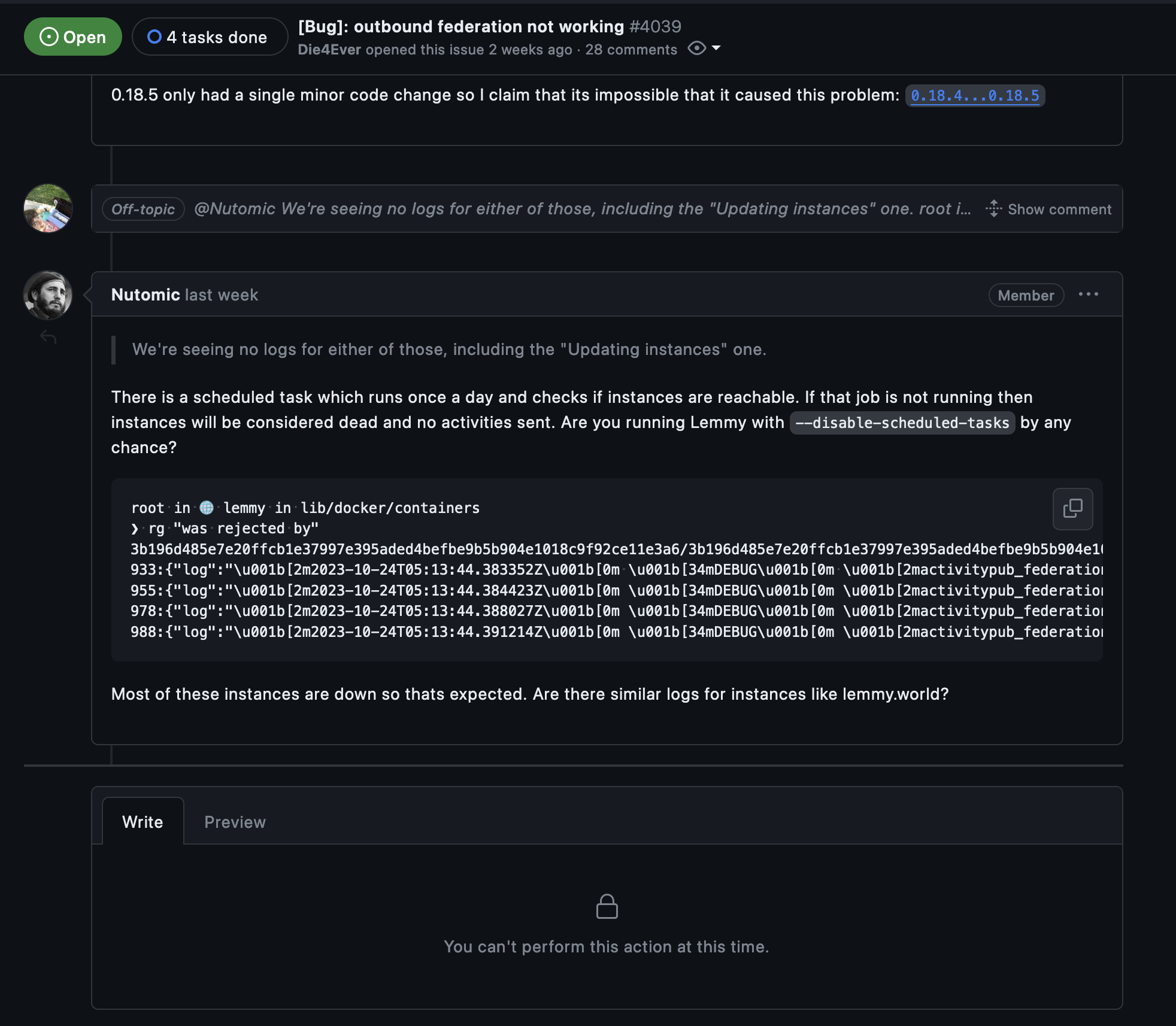Switch to the Preview tab
Image resolution: width=1176 pixels, height=1026 pixels.
(235, 822)
